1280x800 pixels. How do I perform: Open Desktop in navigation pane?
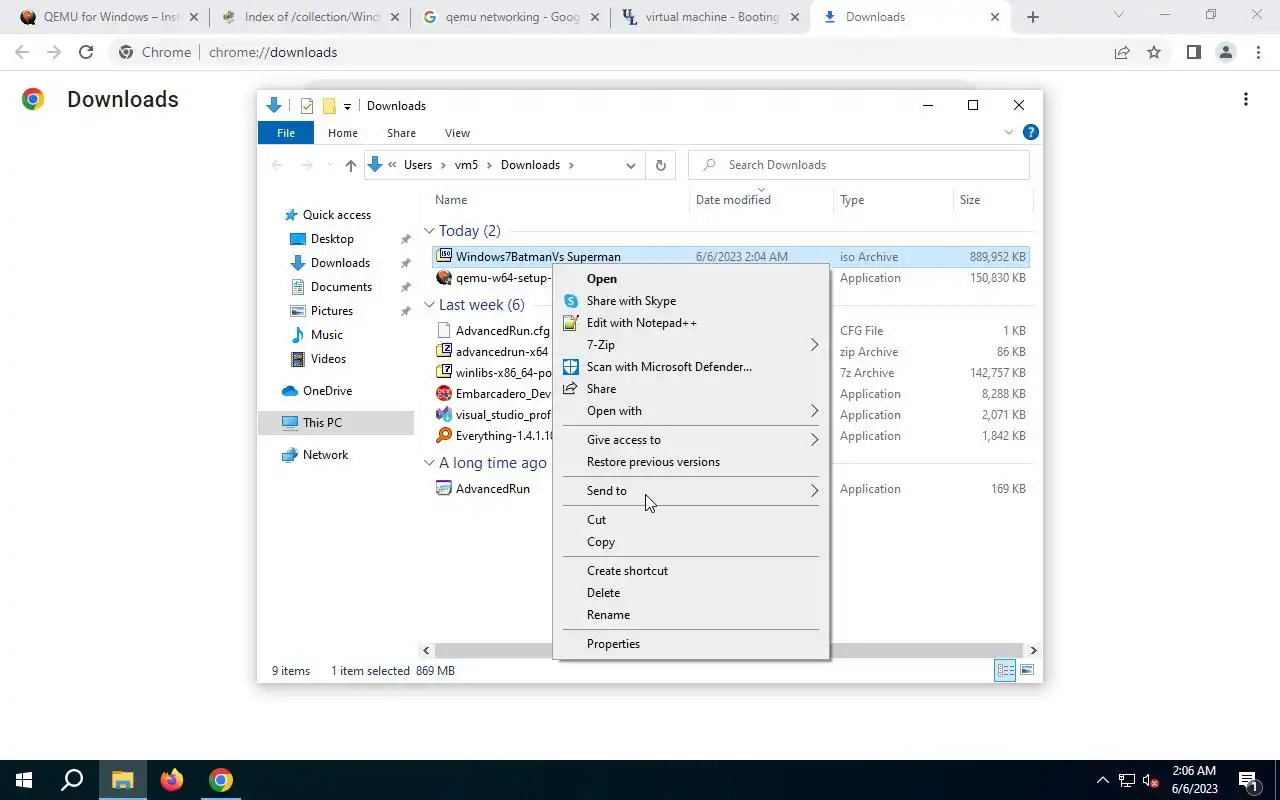pyautogui.click(x=332, y=239)
